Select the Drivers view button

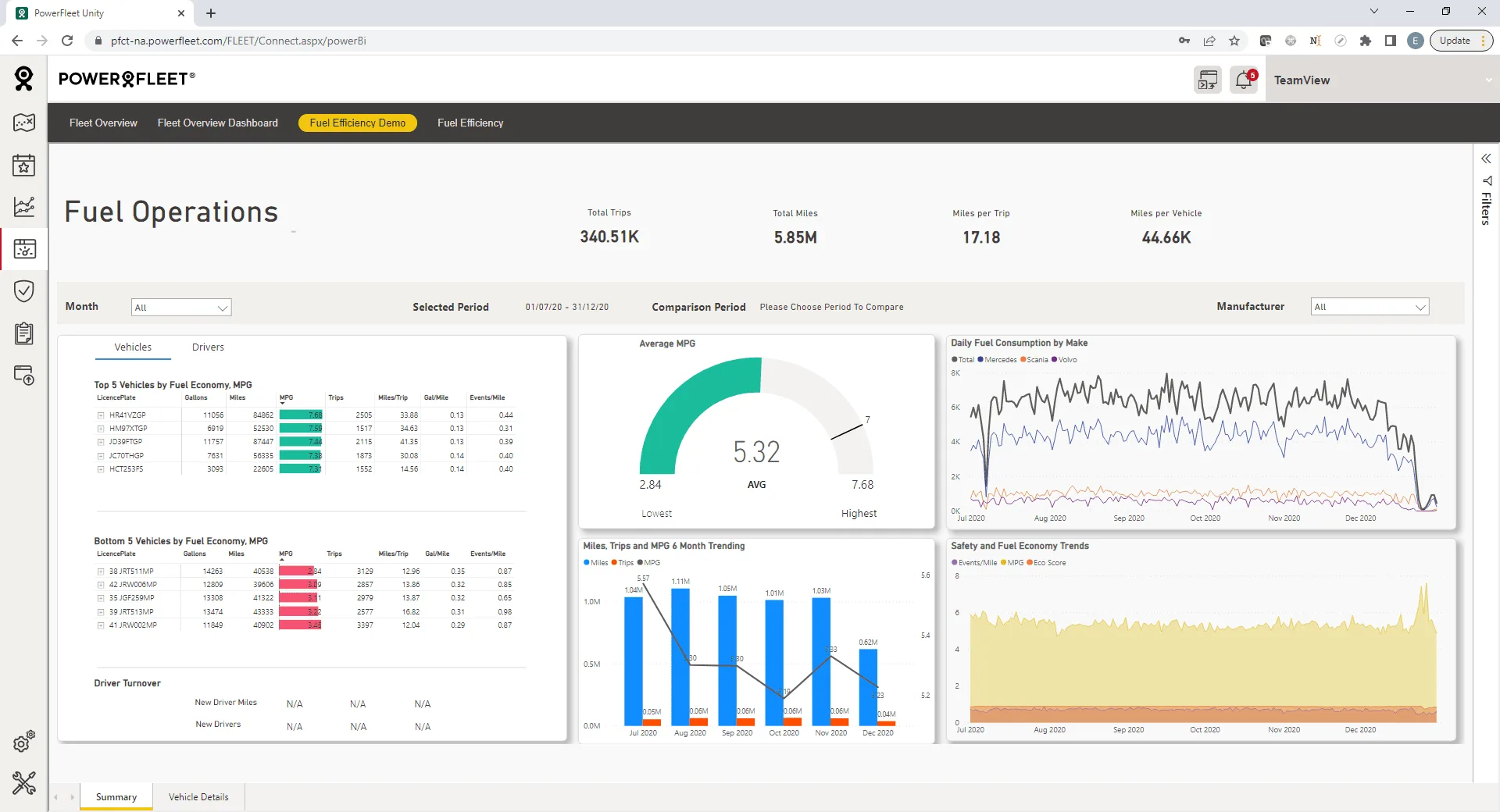click(x=208, y=347)
